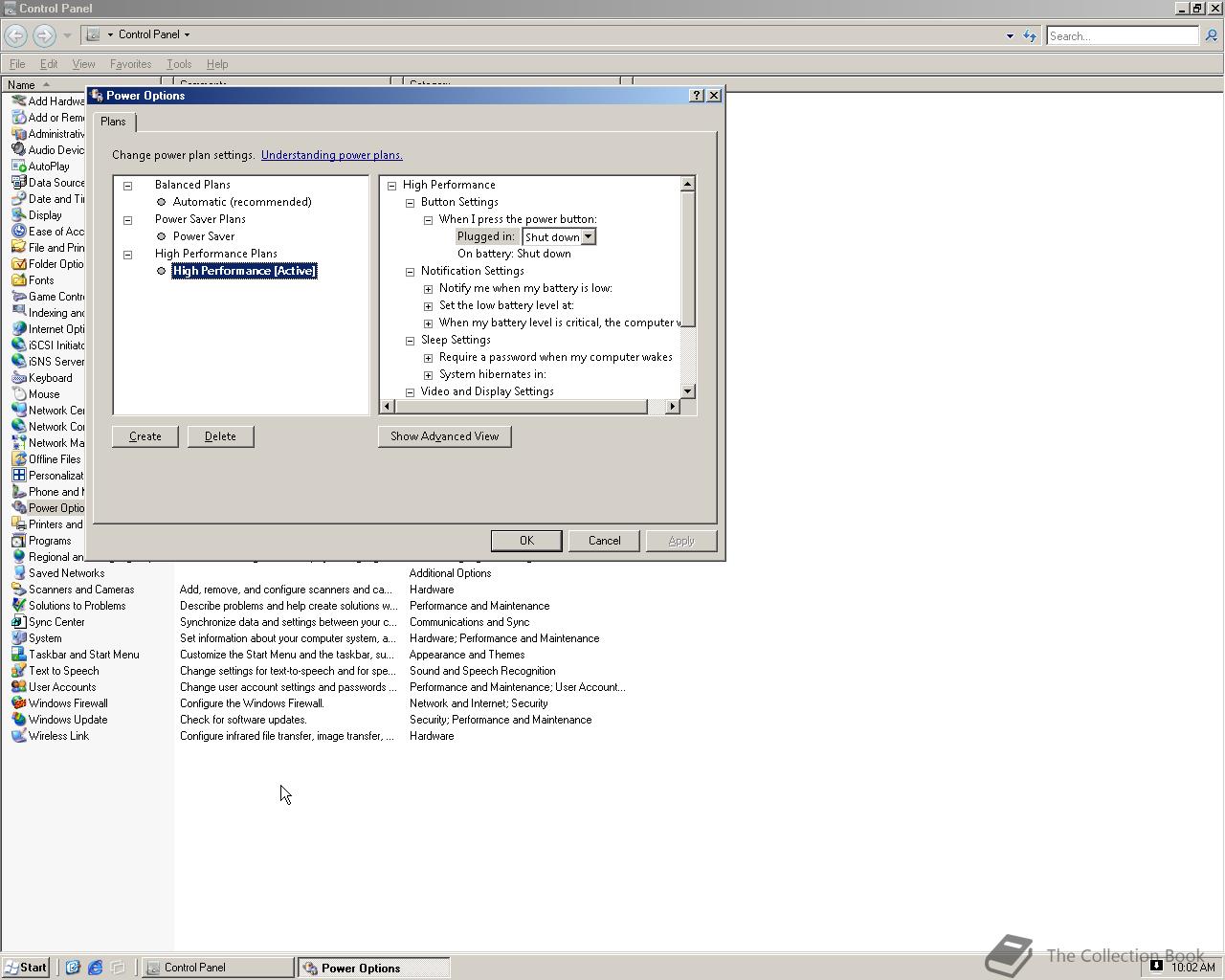Select the Plans tab
This screenshot has width=1225, height=980.
tap(113, 122)
